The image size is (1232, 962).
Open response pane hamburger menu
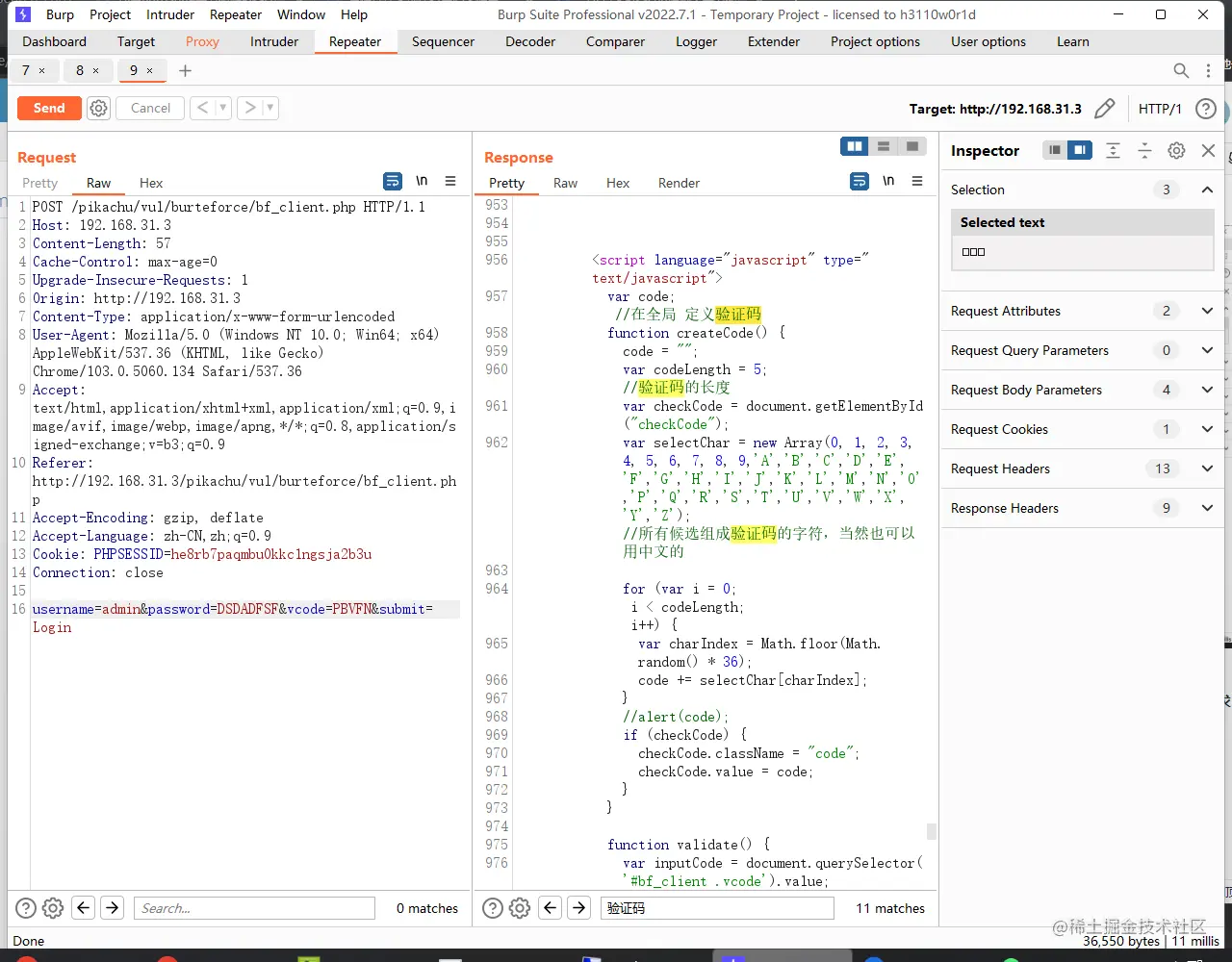(x=917, y=181)
